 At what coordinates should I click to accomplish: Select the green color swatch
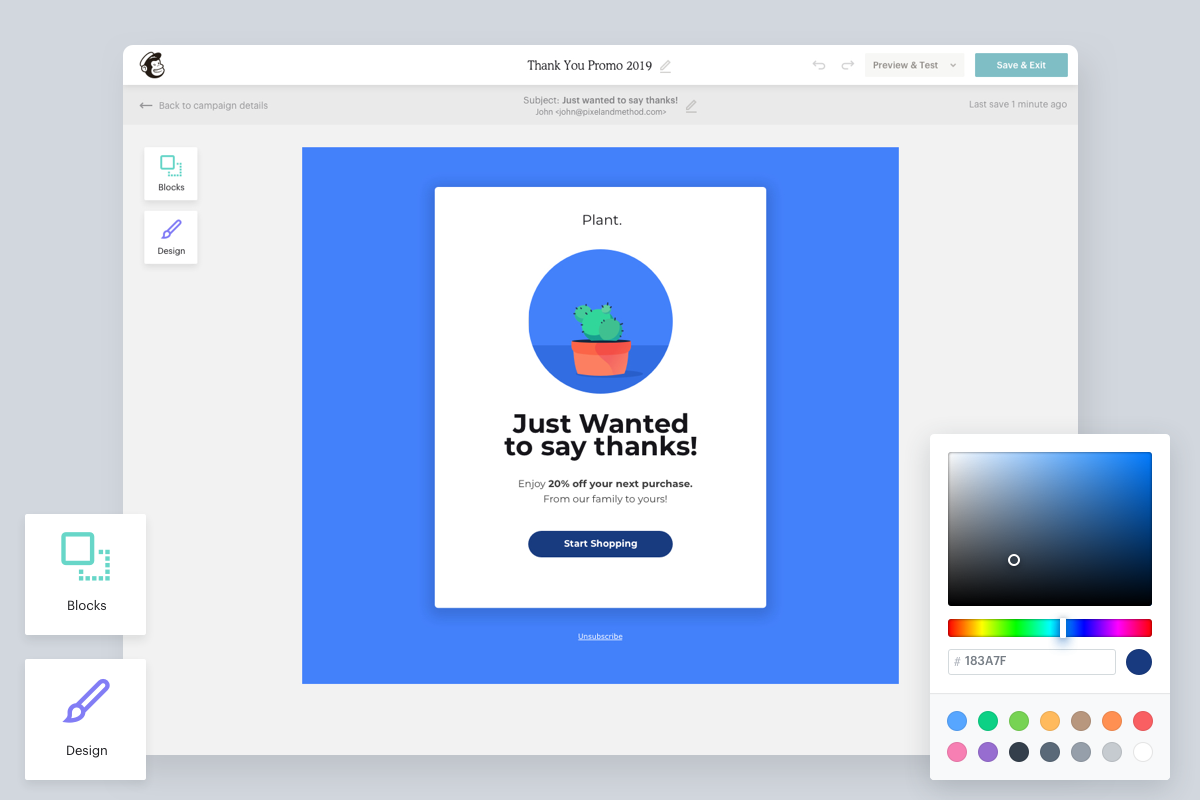[x=987, y=720]
